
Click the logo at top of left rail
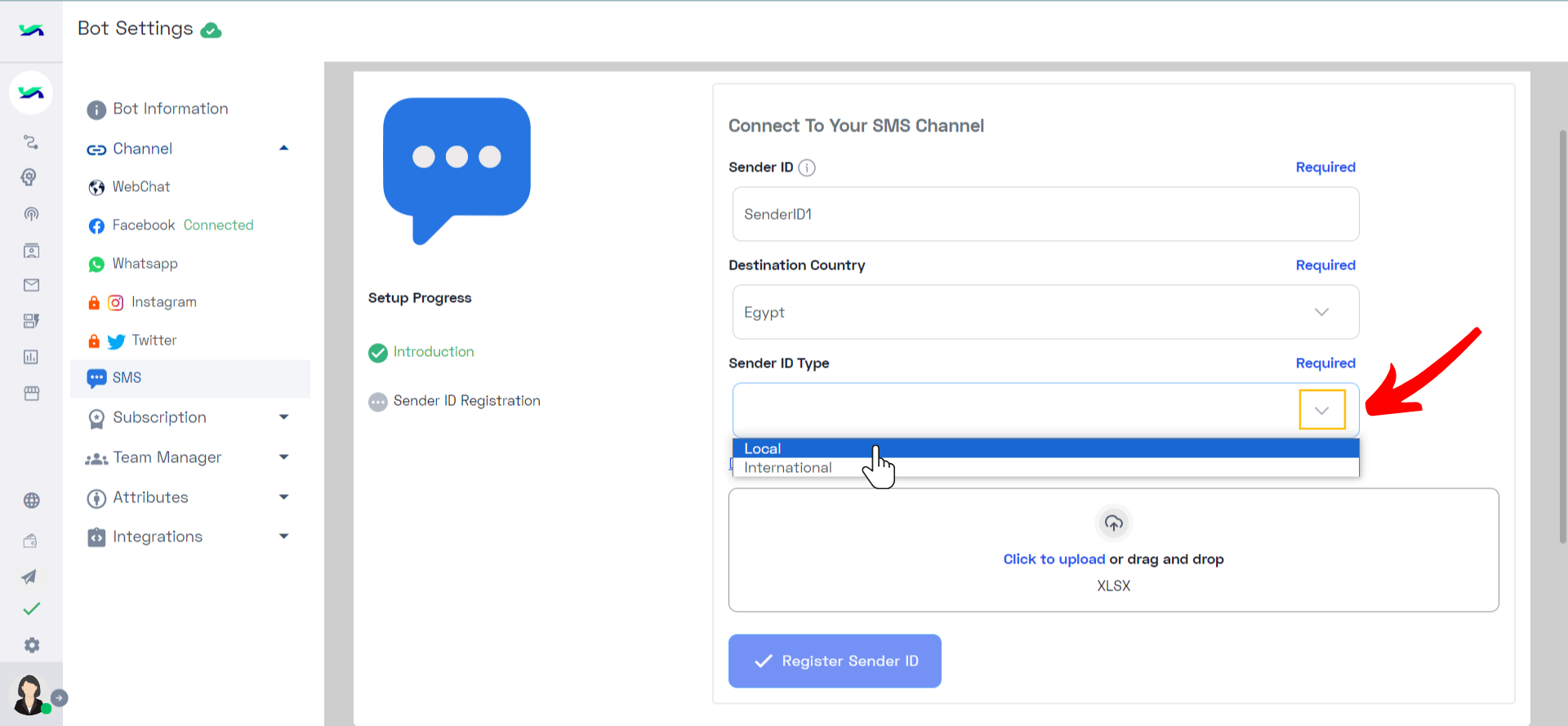31,30
